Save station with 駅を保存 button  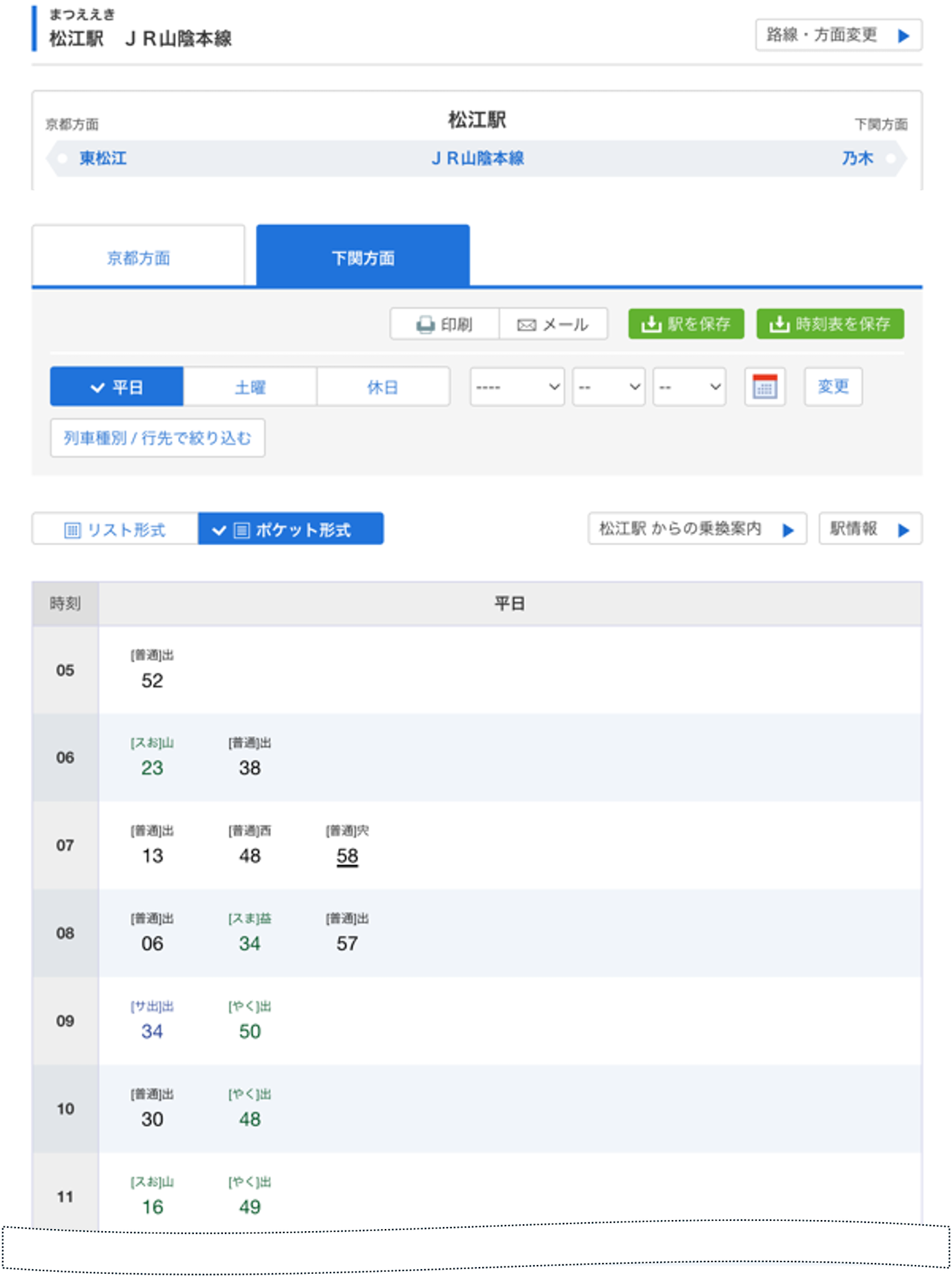pyautogui.click(x=686, y=324)
